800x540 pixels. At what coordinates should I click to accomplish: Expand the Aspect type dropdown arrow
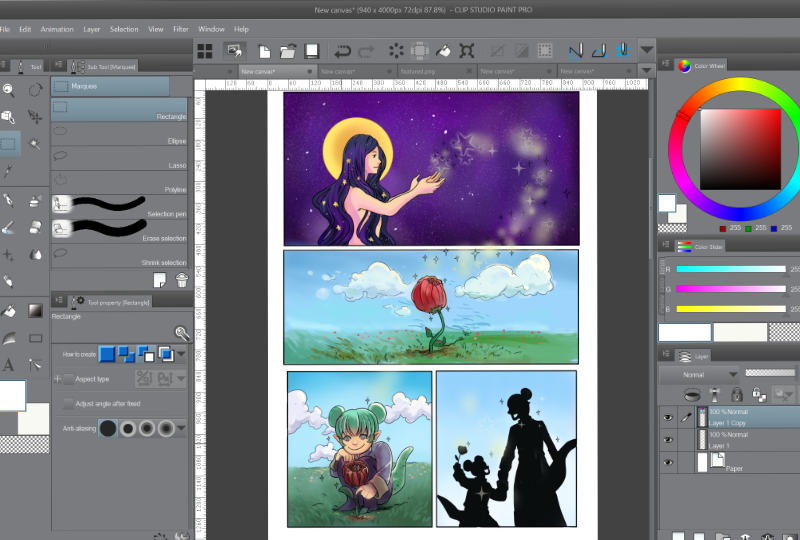pos(181,379)
